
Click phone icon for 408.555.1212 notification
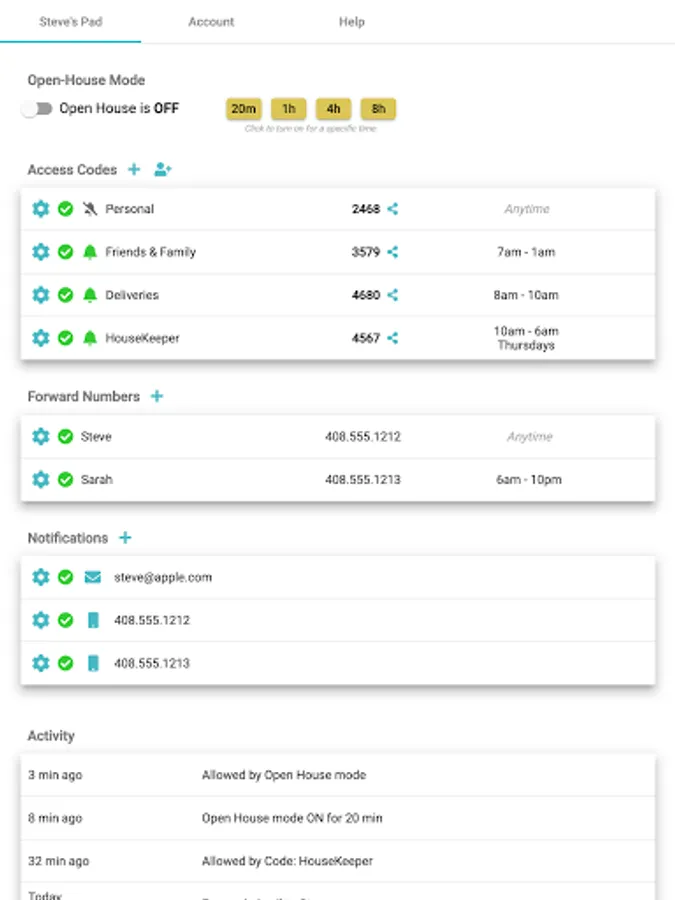pos(93,620)
